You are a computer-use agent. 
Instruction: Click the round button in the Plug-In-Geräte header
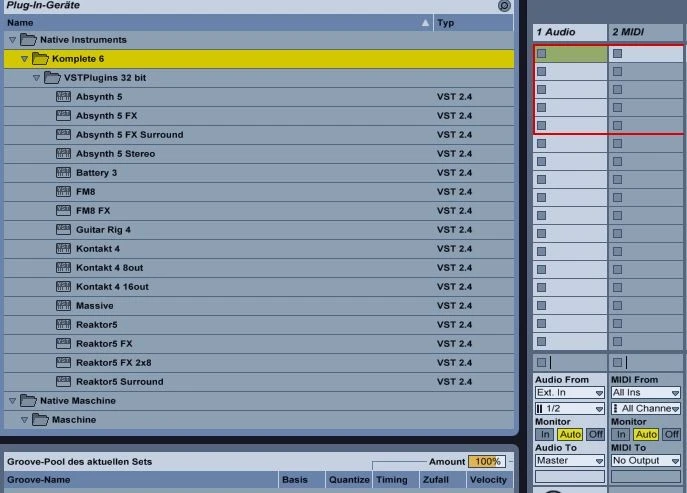click(504, 6)
